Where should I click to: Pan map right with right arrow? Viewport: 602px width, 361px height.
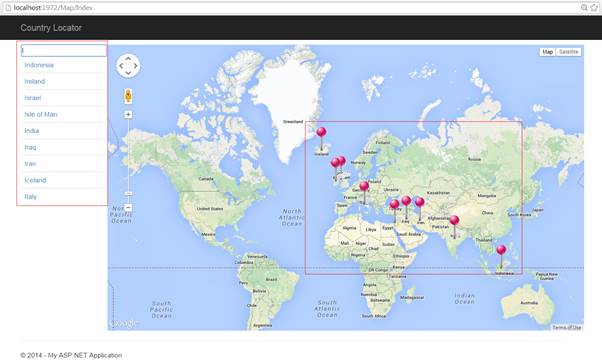click(x=136, y=66)
